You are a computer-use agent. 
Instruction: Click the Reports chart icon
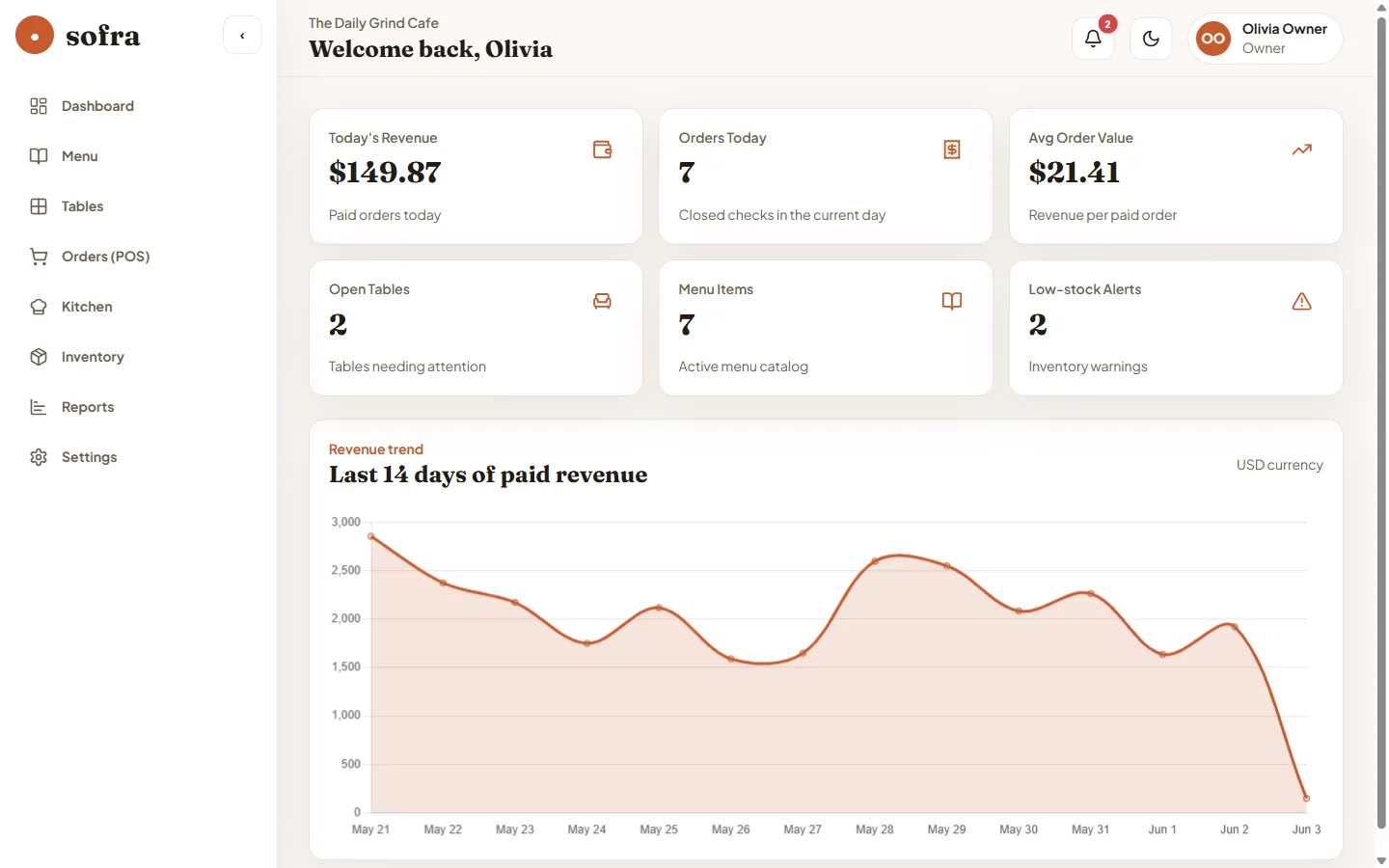[x=39, y=407]
